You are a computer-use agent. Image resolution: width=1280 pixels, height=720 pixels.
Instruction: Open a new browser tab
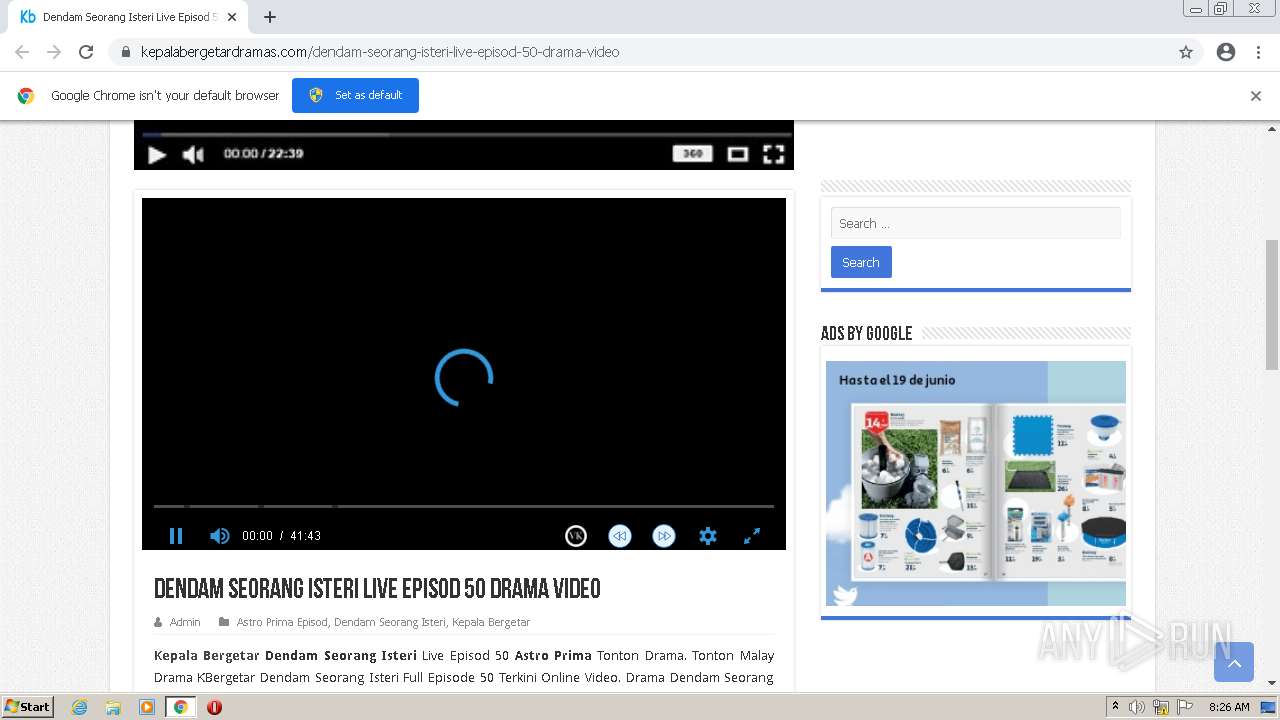point(270,17)
